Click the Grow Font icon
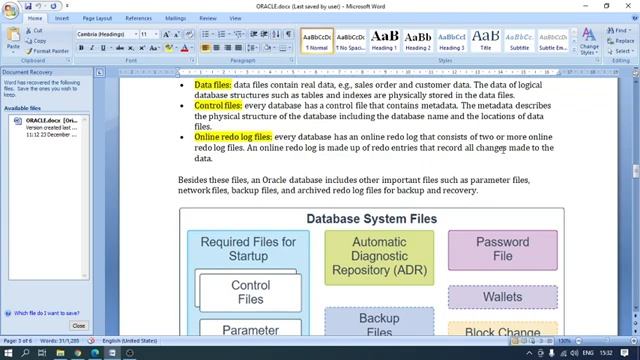 (x=166, y=35)
